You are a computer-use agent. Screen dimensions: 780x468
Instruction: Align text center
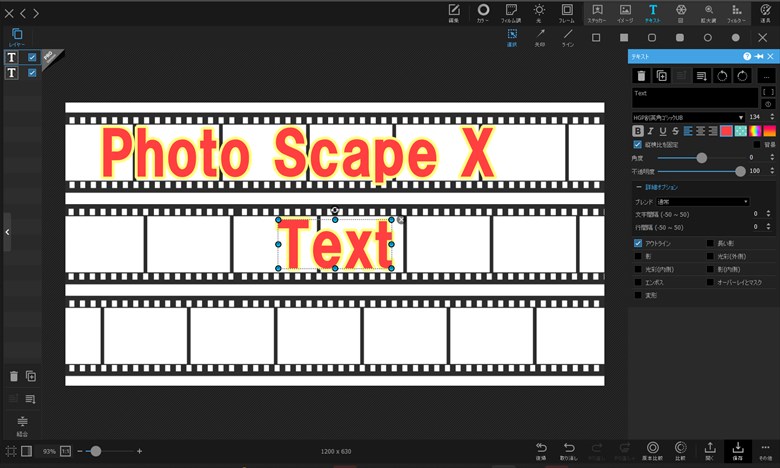700,131
